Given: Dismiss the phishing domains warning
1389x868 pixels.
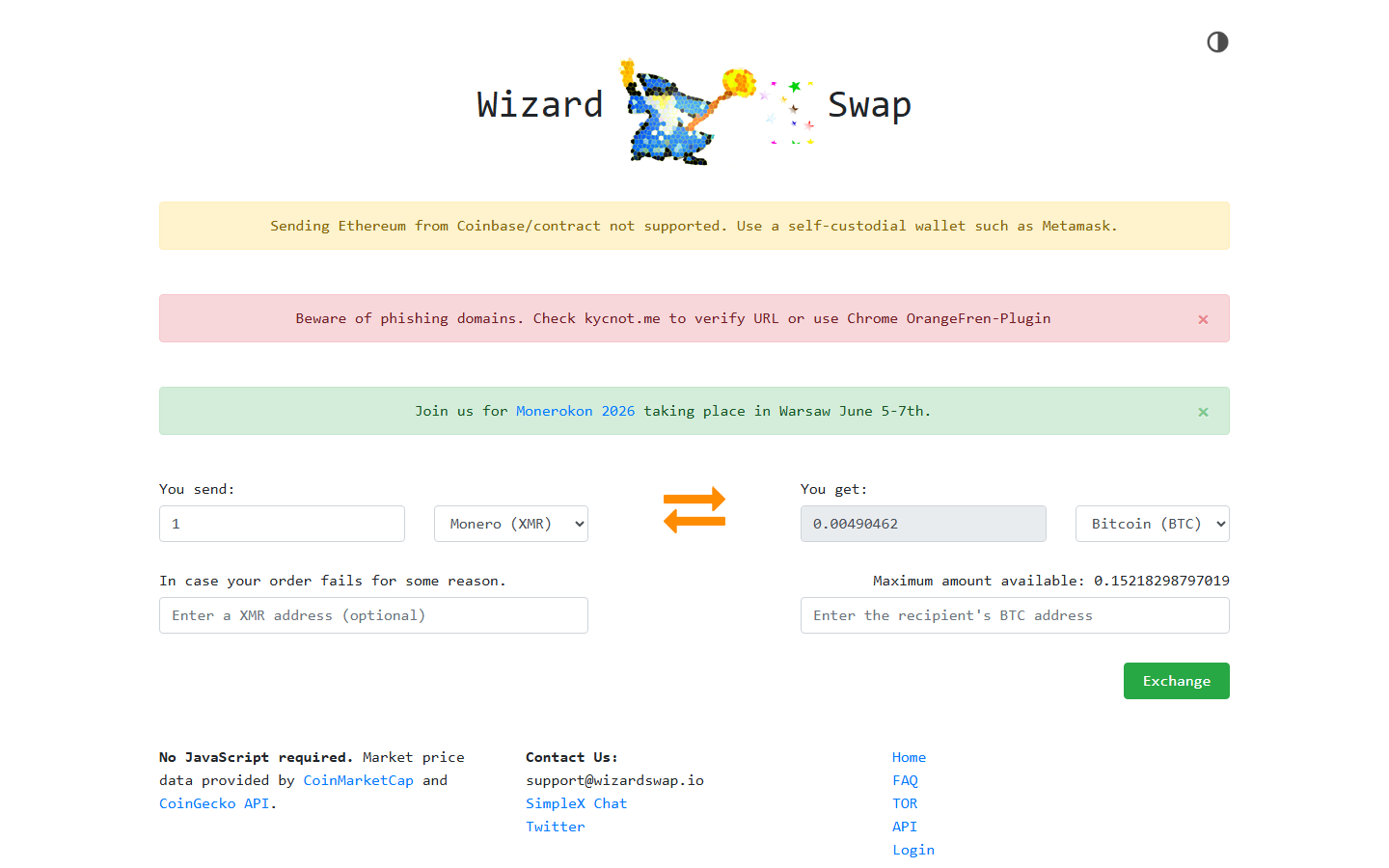Looking at the screenshot, I should (x=1203, y=319).
